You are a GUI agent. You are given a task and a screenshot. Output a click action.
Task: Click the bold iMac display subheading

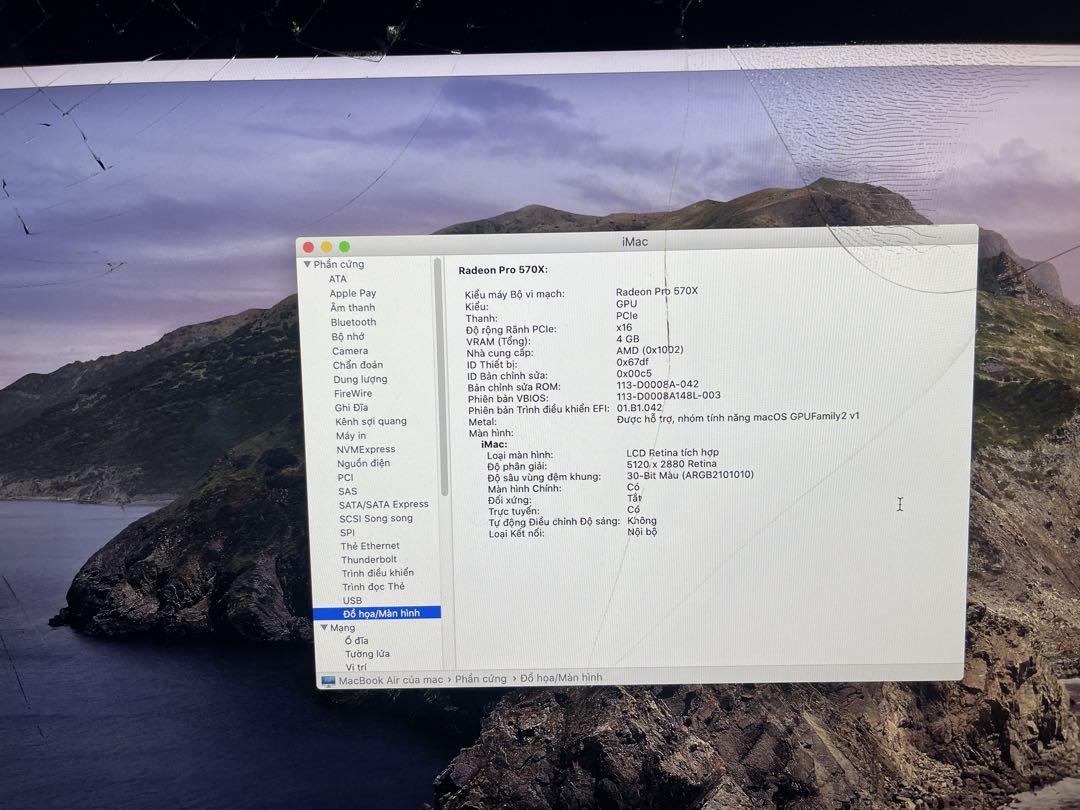[x=495, y=444]
